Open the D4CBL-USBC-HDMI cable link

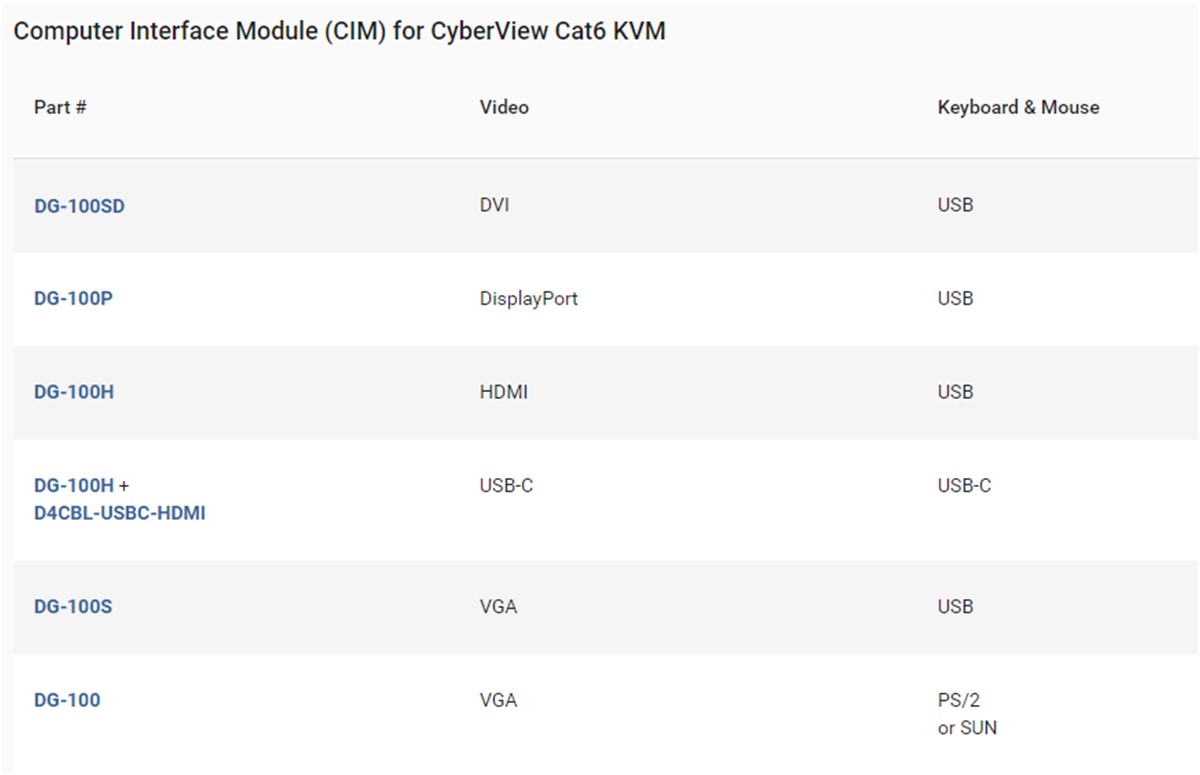[120, 514]
